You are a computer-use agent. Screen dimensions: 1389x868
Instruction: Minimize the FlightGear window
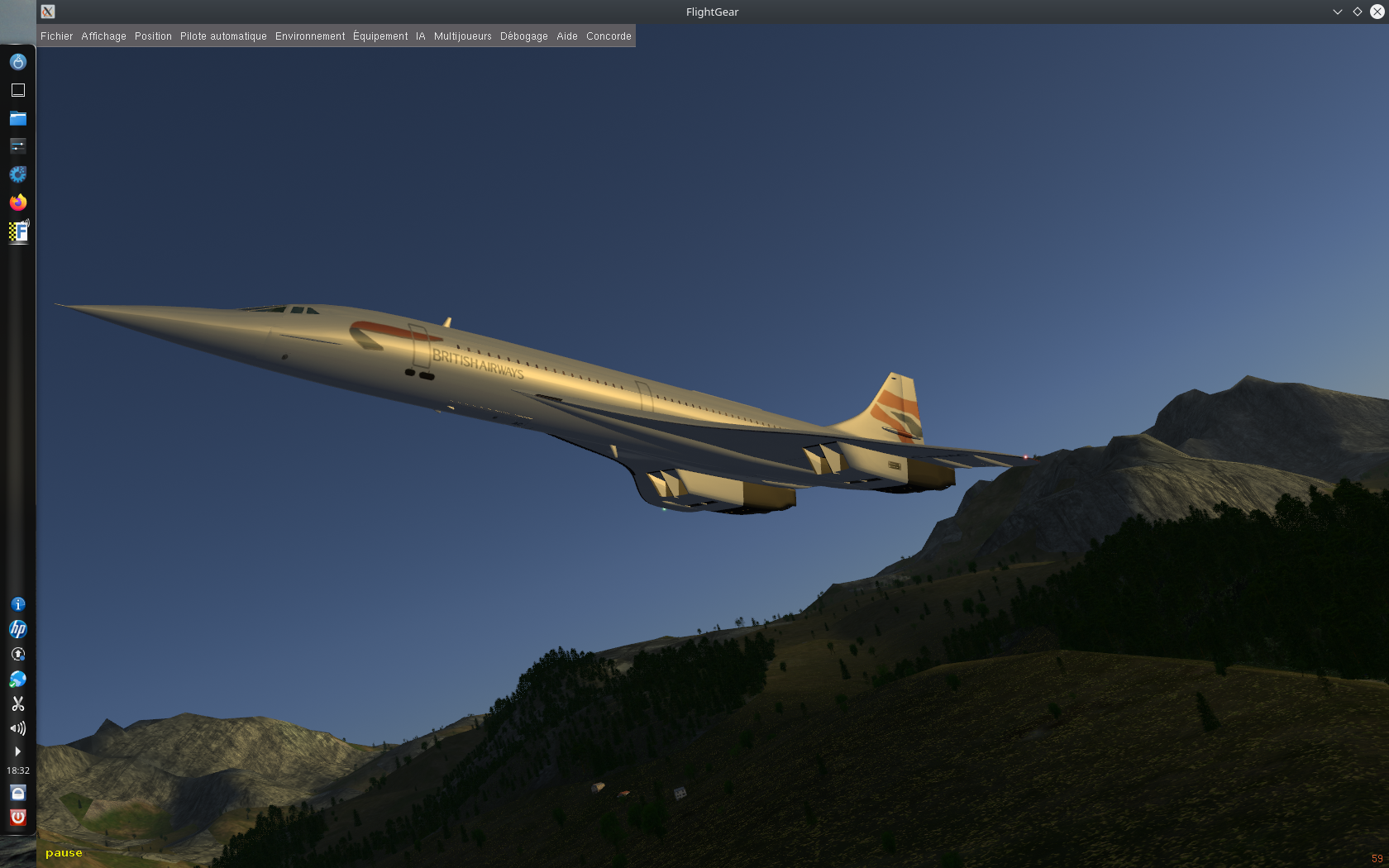click(1338, 12)
